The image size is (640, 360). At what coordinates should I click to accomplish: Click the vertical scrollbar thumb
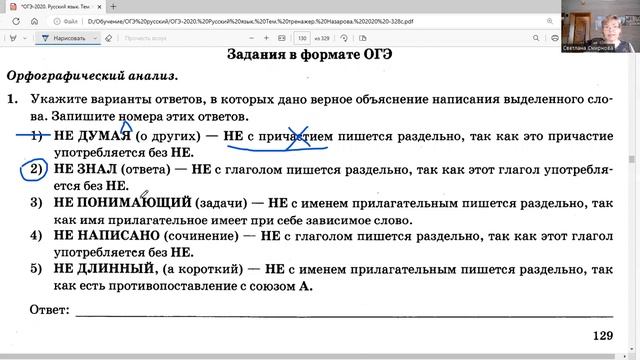point(632,159)
